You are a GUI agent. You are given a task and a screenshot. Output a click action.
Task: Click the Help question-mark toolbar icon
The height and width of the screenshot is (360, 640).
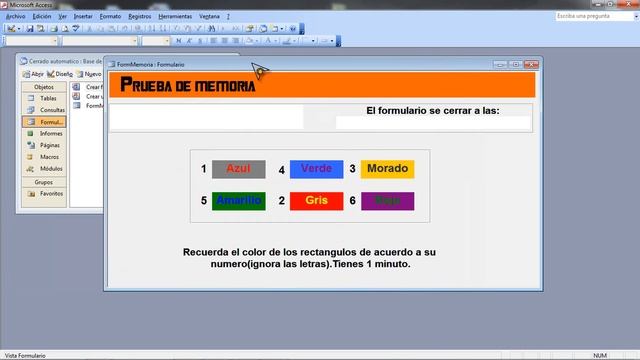click(x=293, y=29)
